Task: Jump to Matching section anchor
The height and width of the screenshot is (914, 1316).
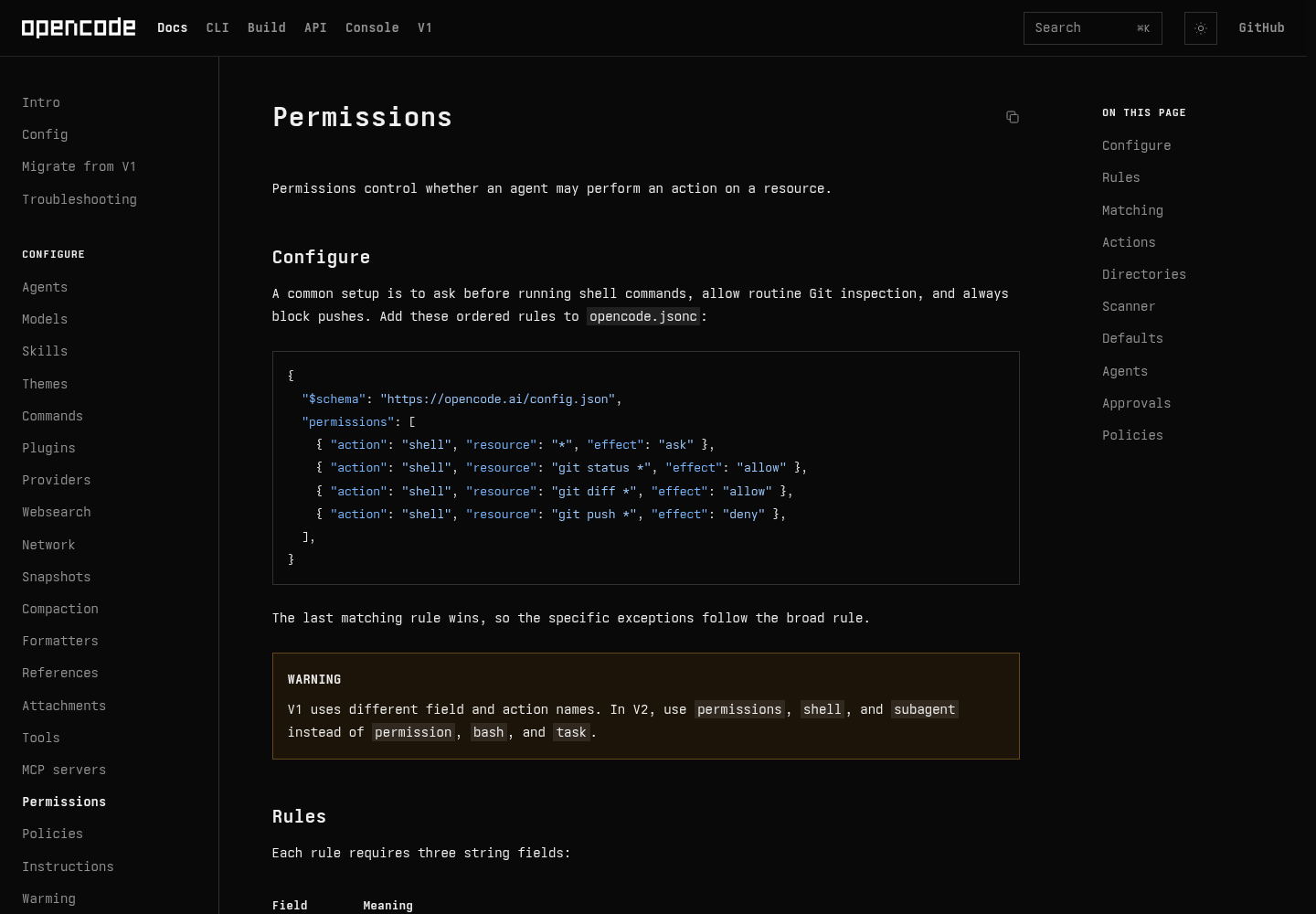Action: [1133, 210]
